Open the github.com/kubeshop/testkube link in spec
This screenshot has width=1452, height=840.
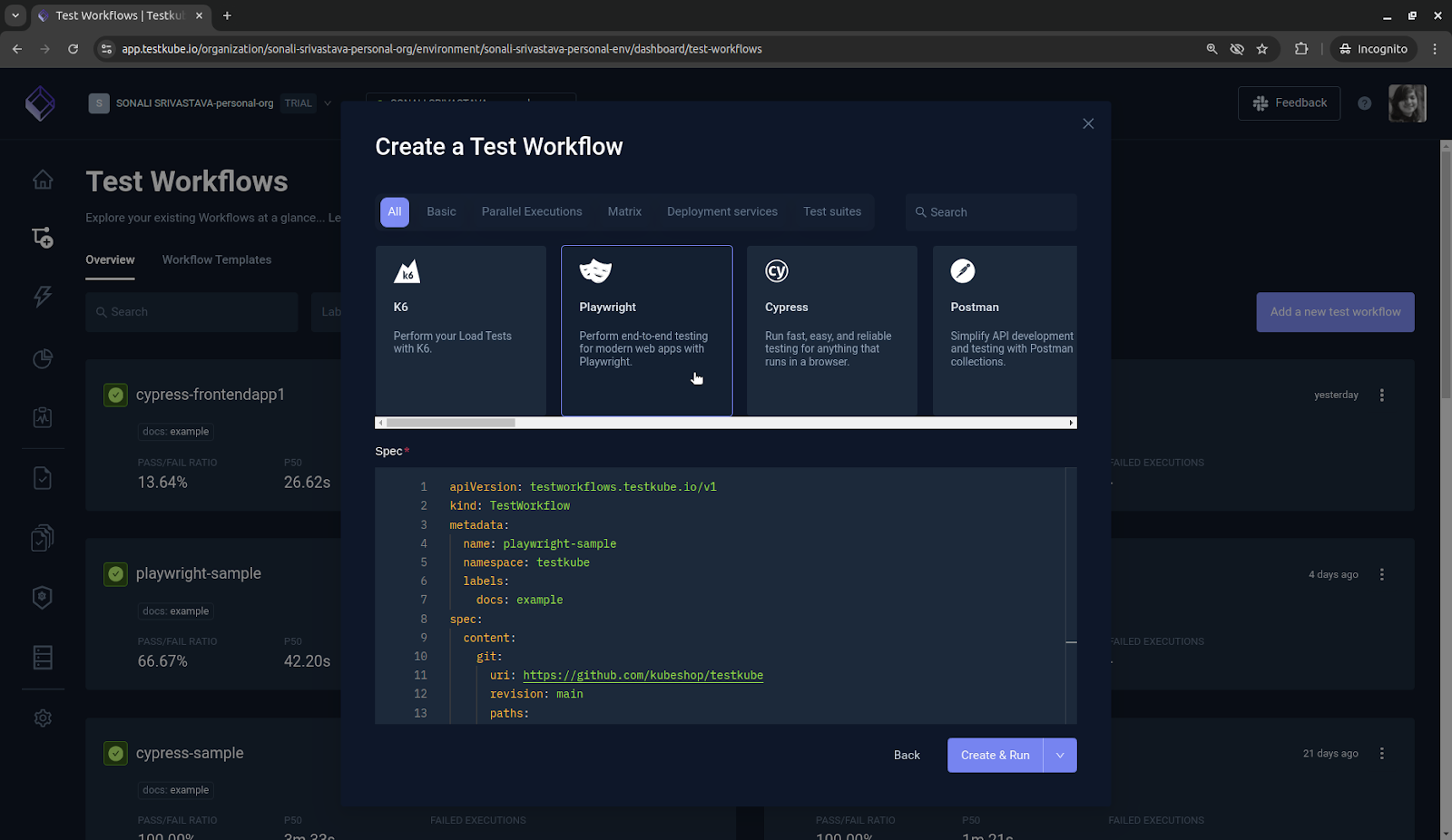pos(643,676)
